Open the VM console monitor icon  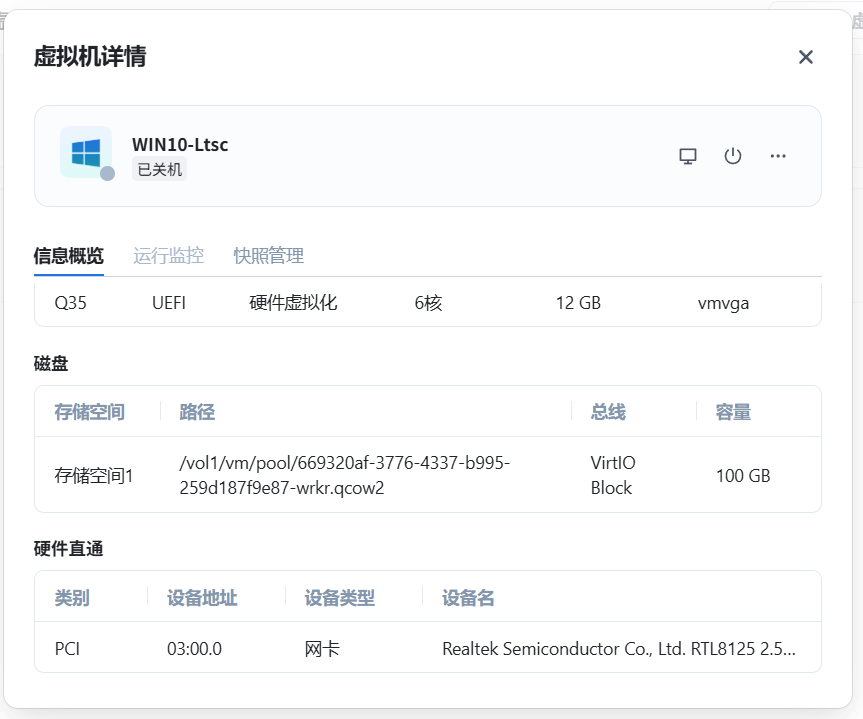687,156
